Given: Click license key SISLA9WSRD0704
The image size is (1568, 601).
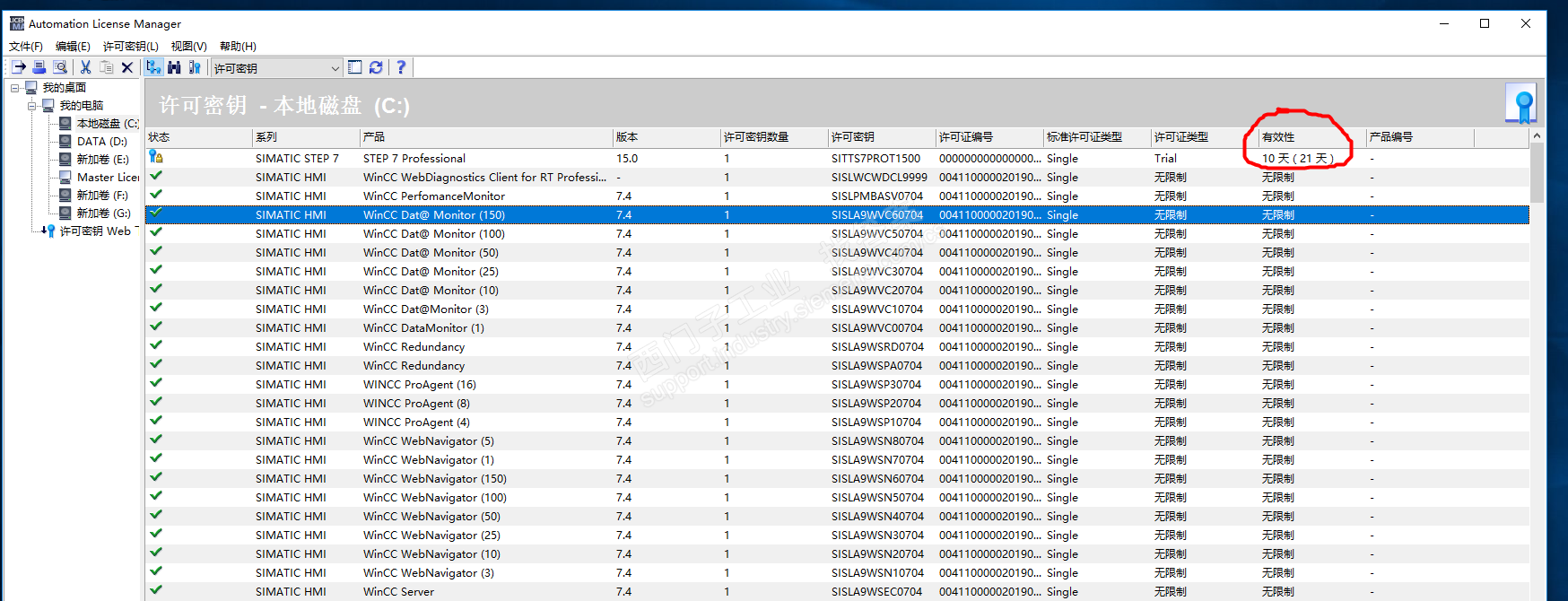Looking at the screenshot, I should 876,346.
